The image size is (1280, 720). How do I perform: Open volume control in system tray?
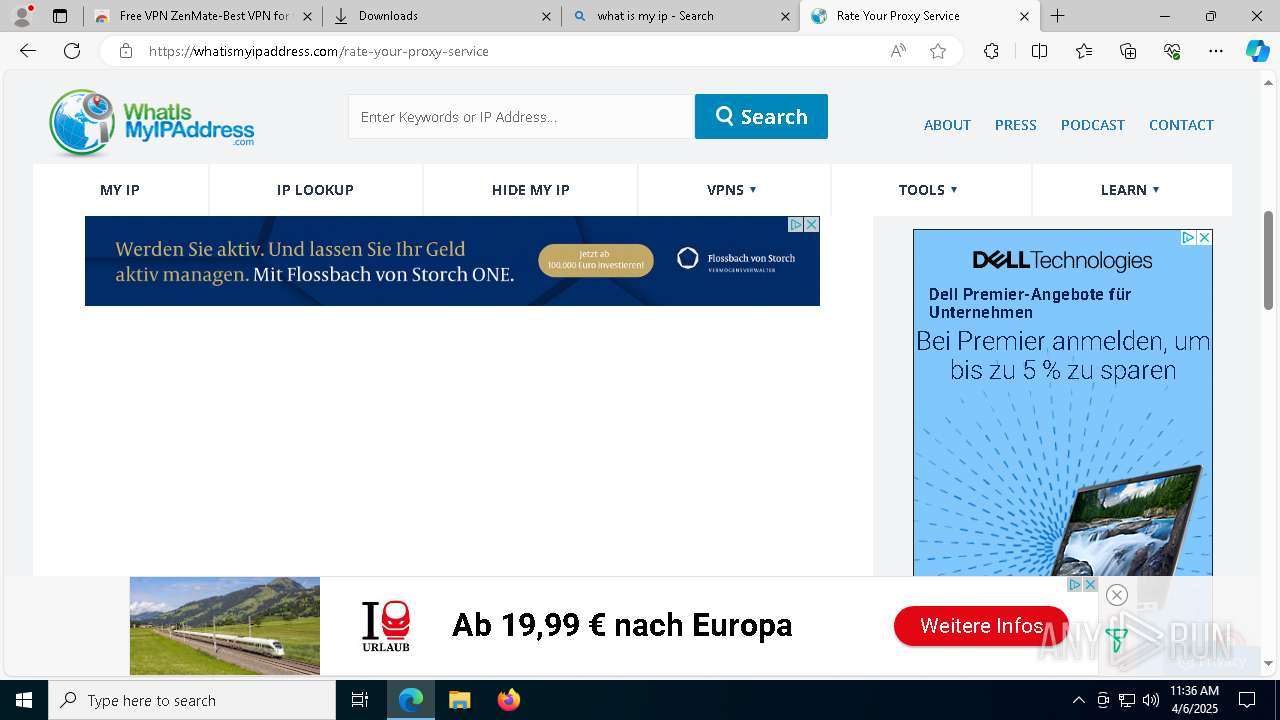1151,700
